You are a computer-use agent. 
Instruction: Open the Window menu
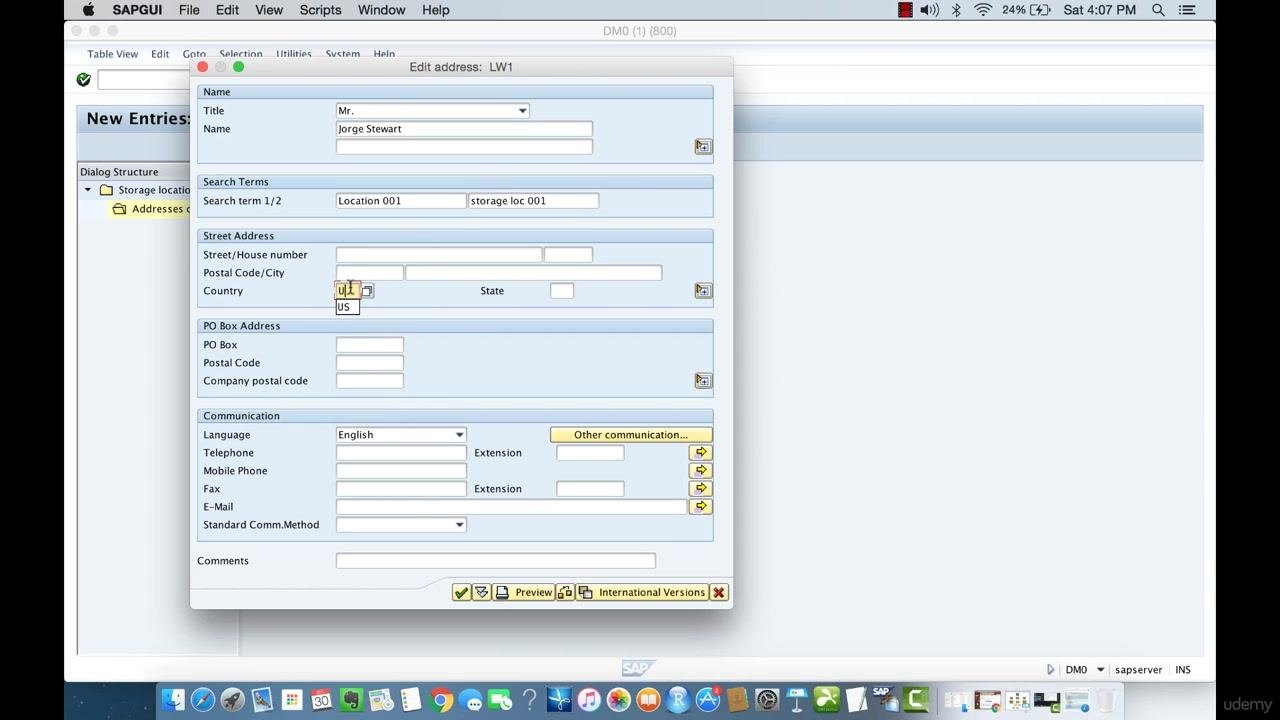point(381,10)
